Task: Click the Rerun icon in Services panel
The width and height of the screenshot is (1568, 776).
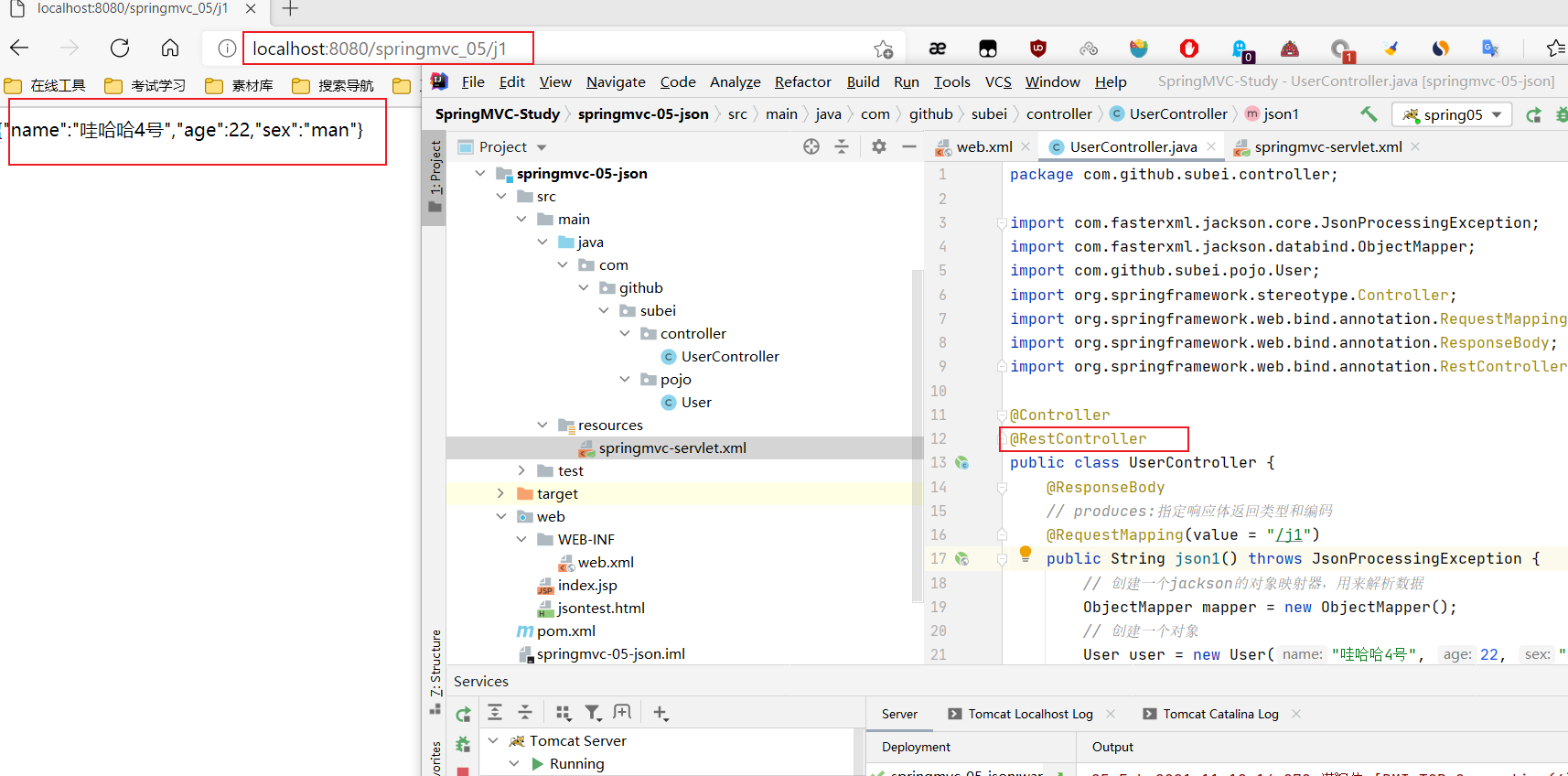Action: click(x=464, y=714)
